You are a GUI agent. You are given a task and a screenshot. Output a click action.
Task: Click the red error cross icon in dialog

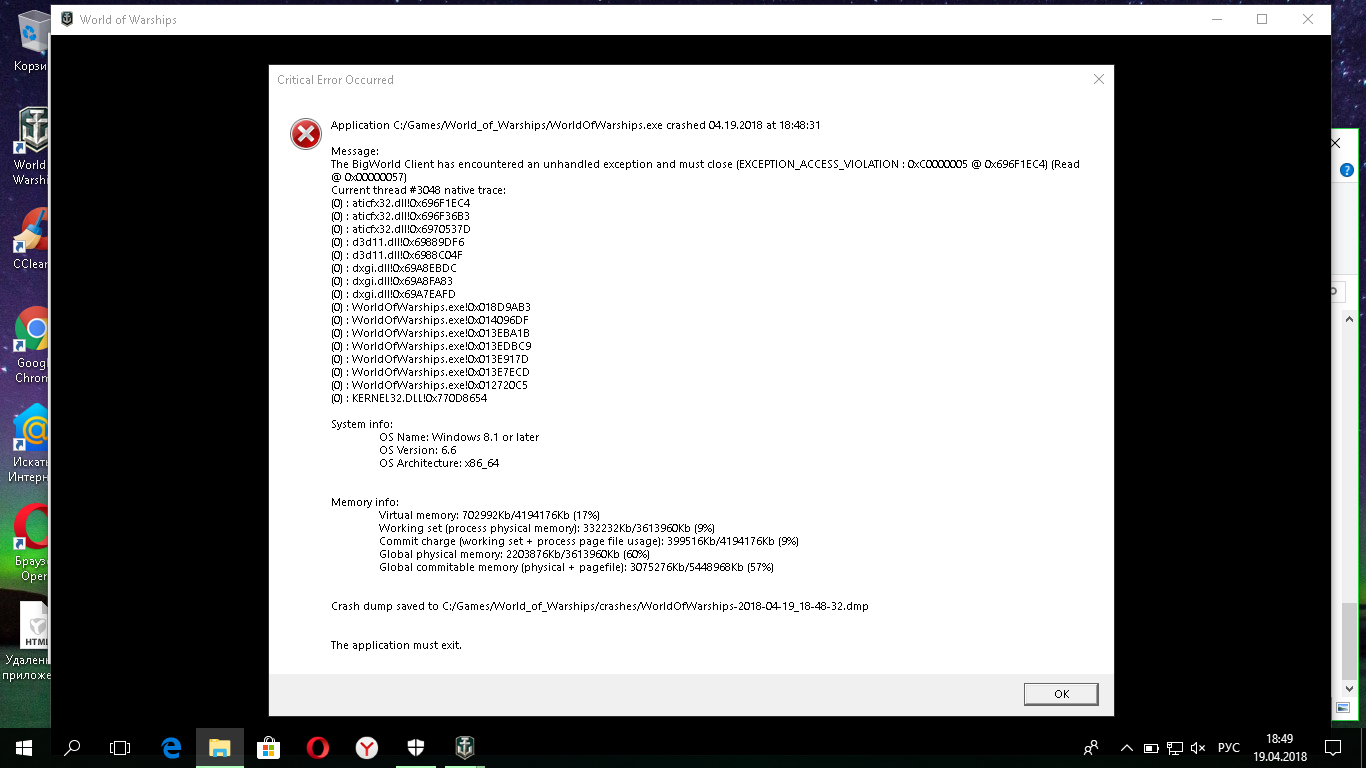click(x=306, y=134)
